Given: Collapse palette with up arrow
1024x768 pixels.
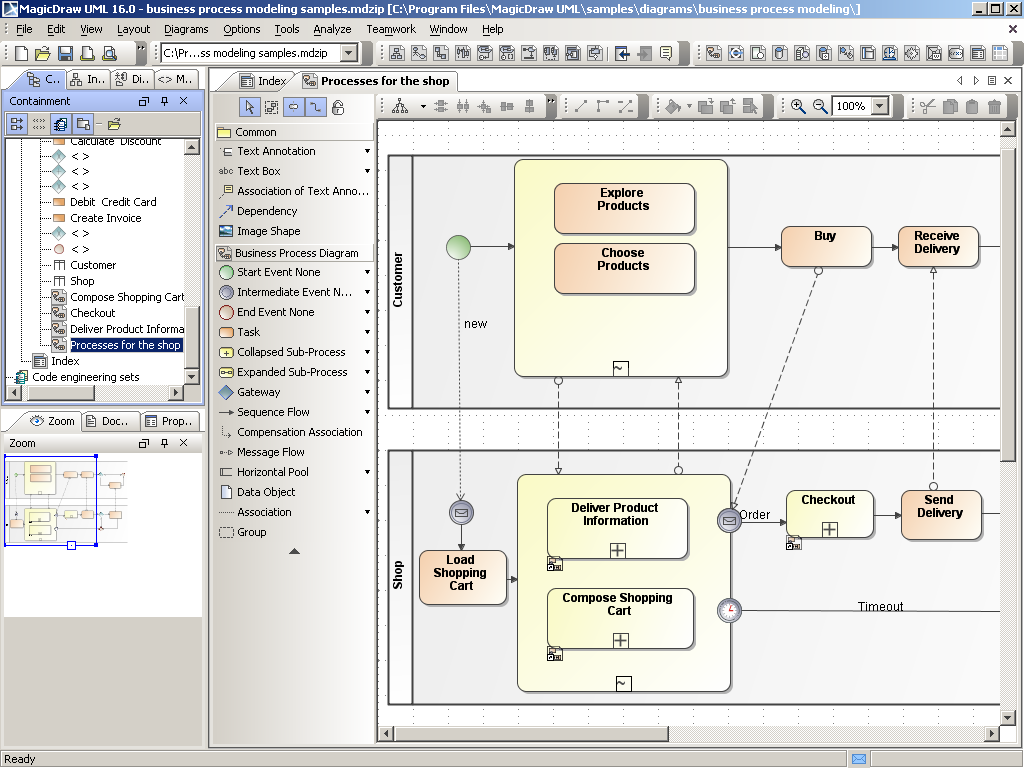Looking at the screenshot, I should tap(295, 551).
